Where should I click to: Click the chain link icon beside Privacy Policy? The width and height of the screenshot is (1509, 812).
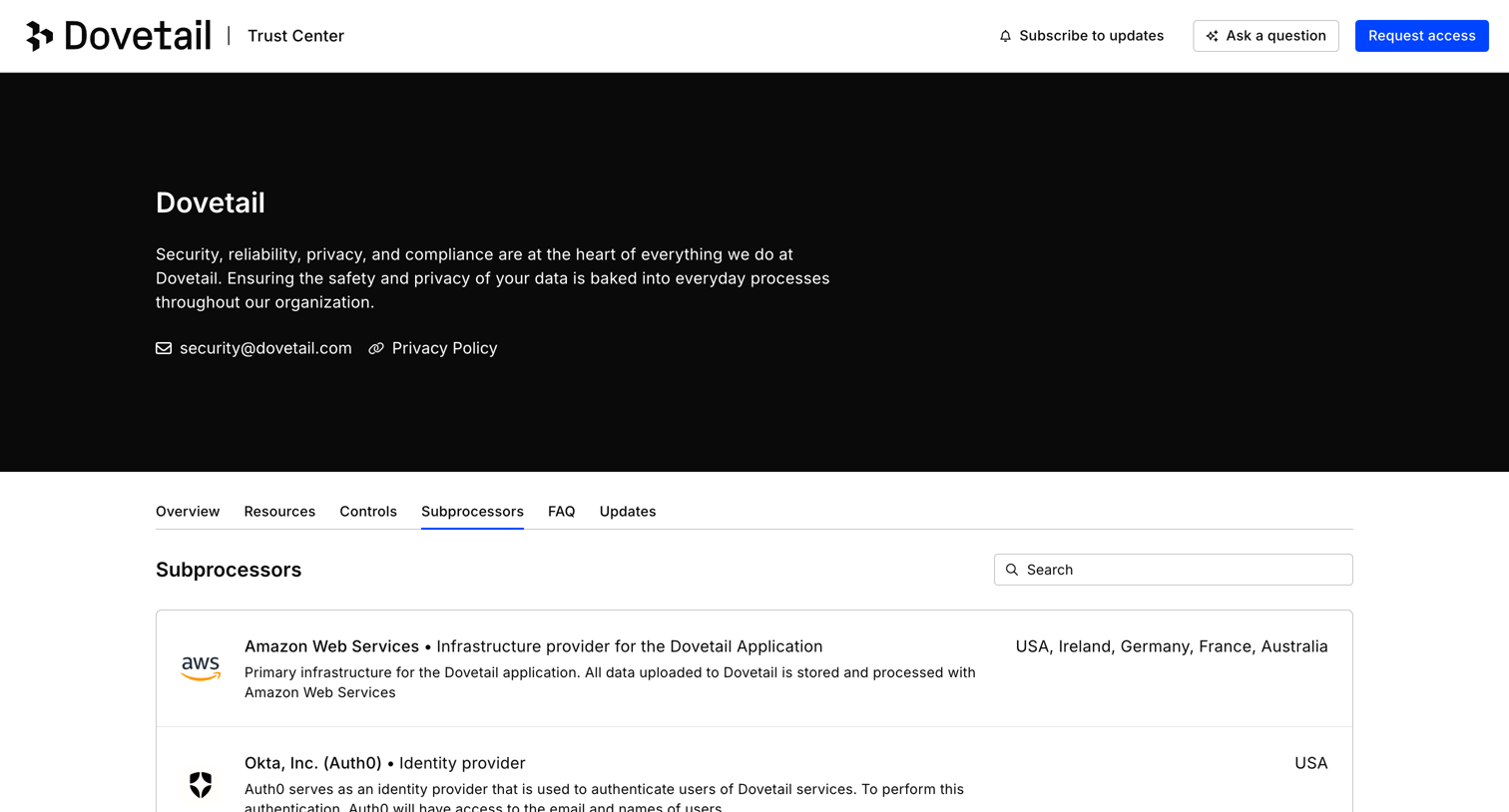[376, 348]
